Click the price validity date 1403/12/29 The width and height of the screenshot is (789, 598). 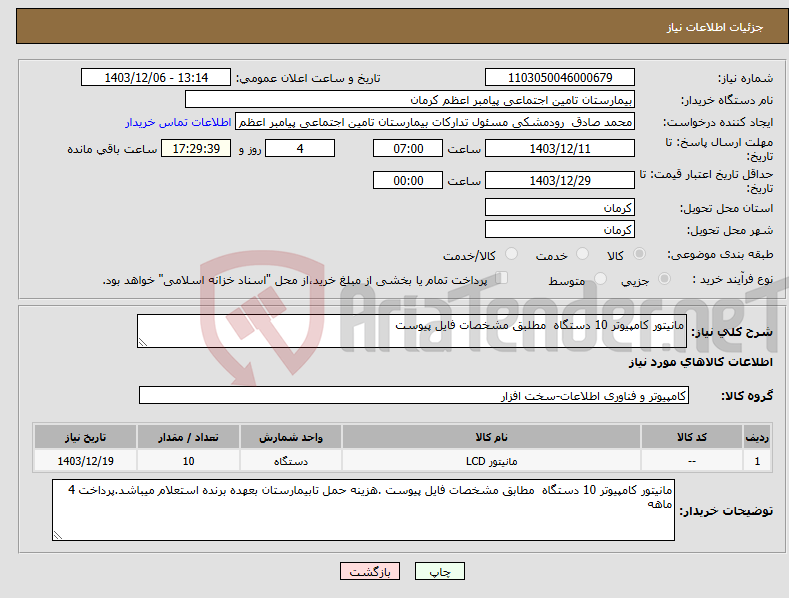560,180
